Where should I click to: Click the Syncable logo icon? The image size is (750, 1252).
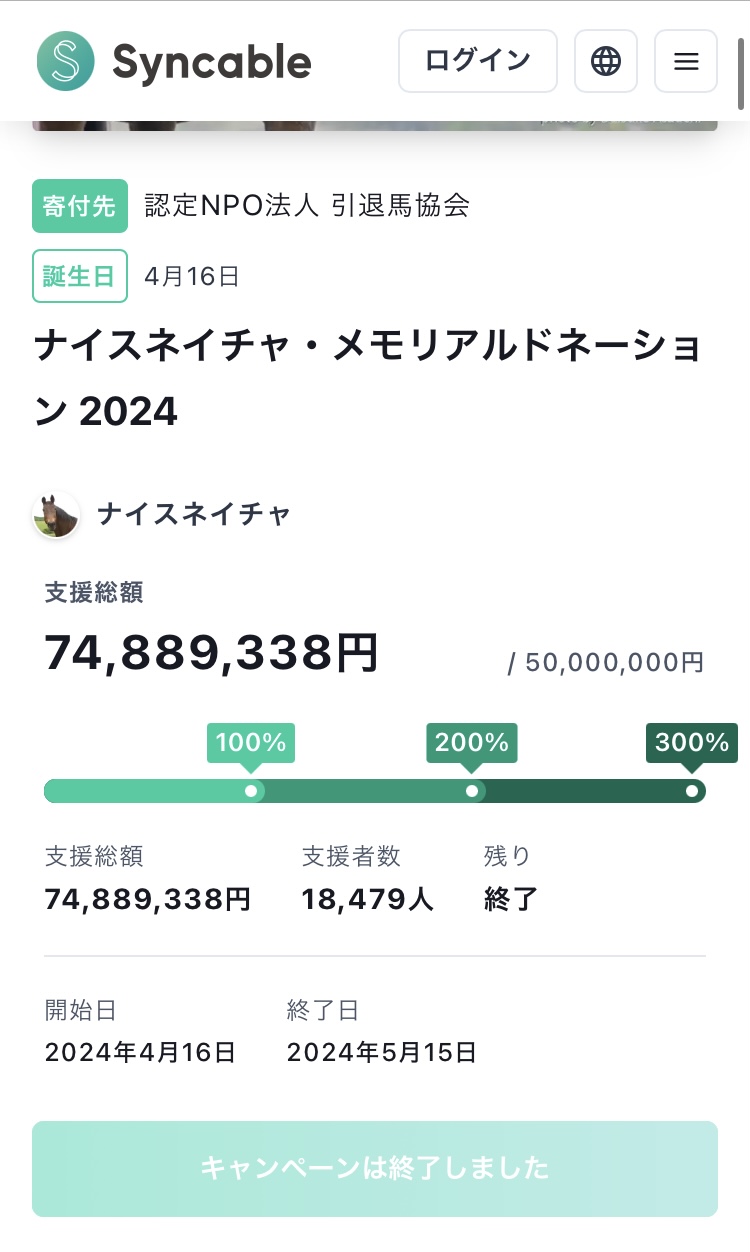pyautogui.click(x=65, y=61)
